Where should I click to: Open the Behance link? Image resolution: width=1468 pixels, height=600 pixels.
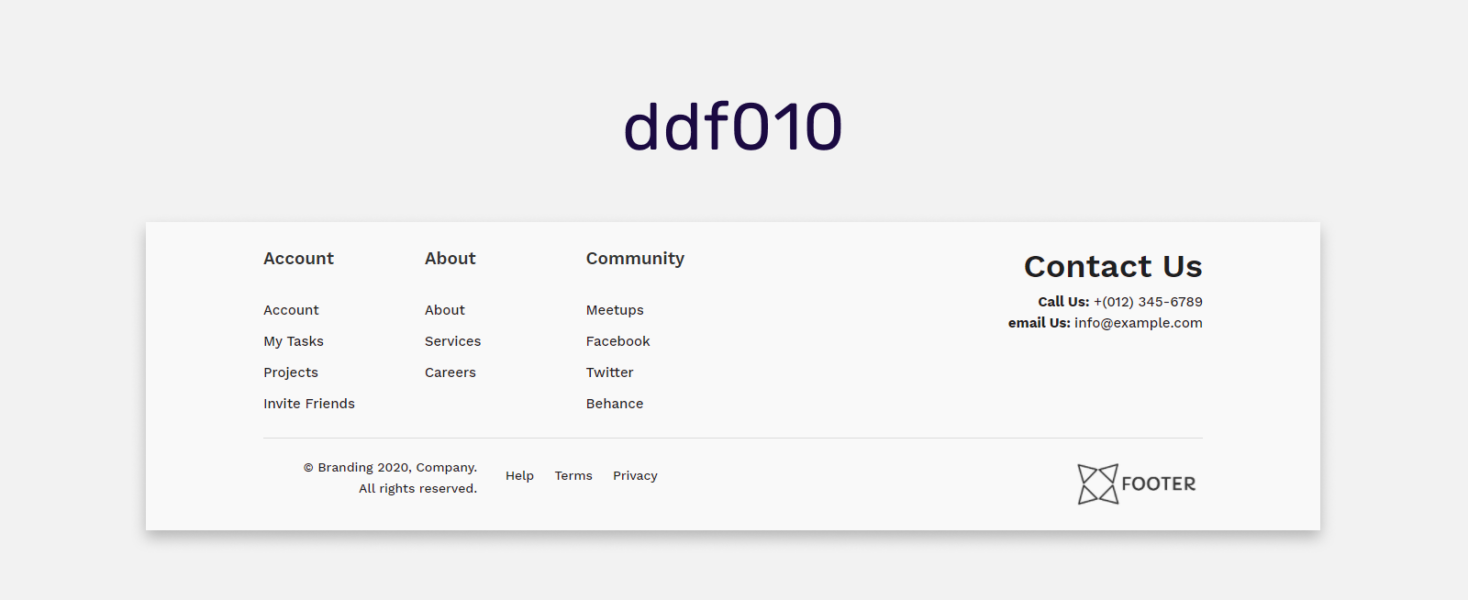[614, 403]
